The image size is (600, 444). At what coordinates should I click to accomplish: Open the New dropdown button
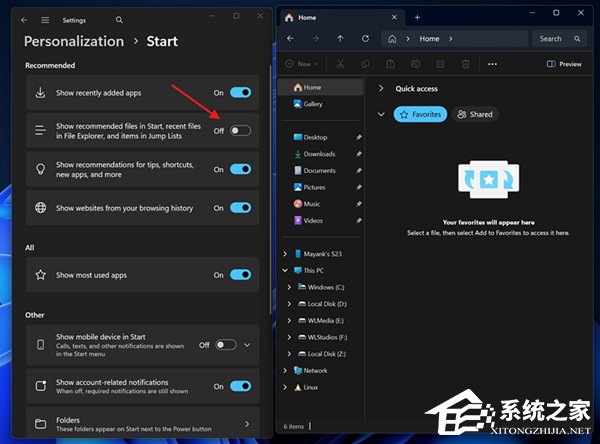coord(302,64)
